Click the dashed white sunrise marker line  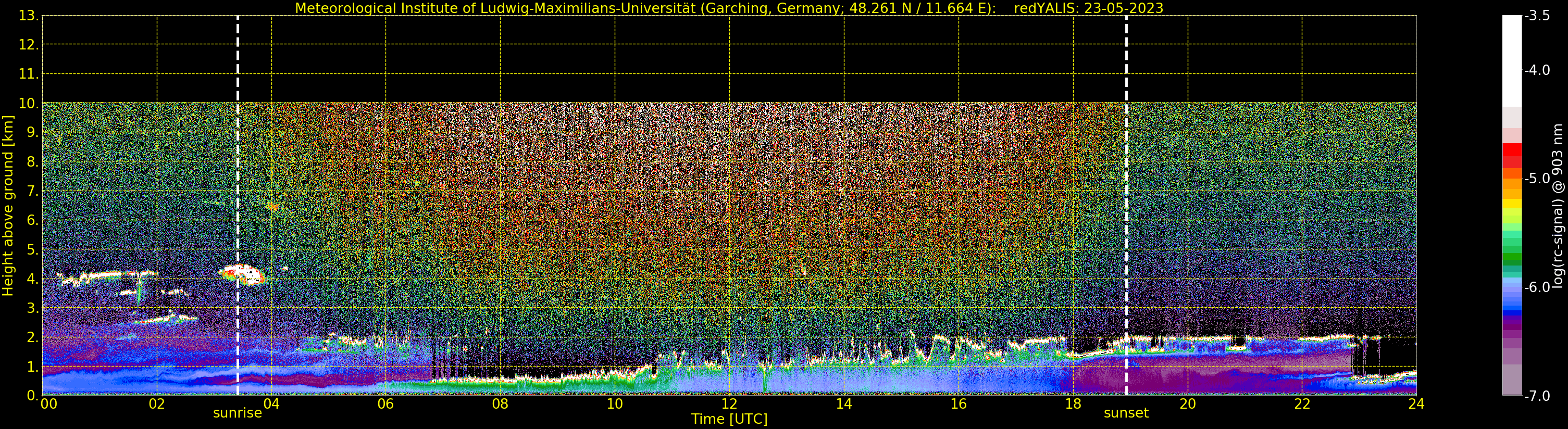click(x=238, y=206)
